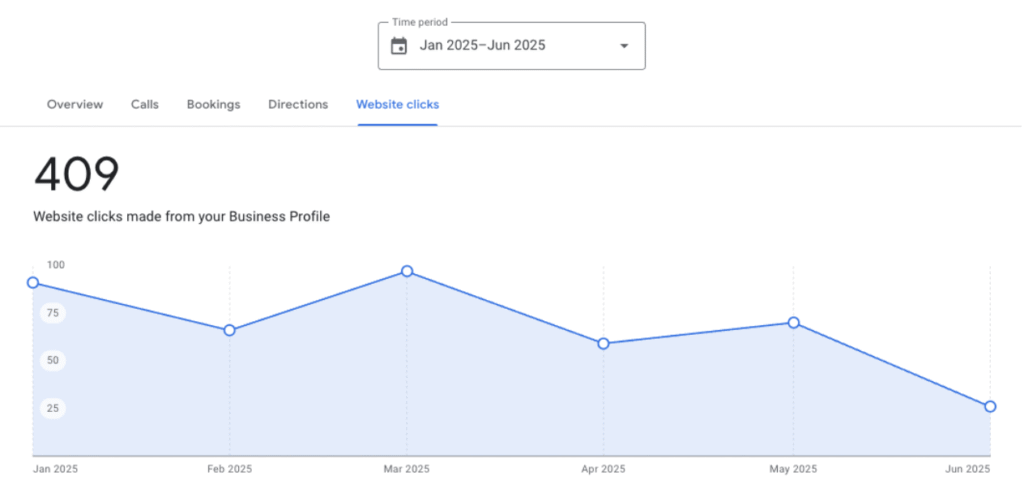Open the Time period dropdown arrow
Screen dimensions: 1024x493
(x=624, y=46)
